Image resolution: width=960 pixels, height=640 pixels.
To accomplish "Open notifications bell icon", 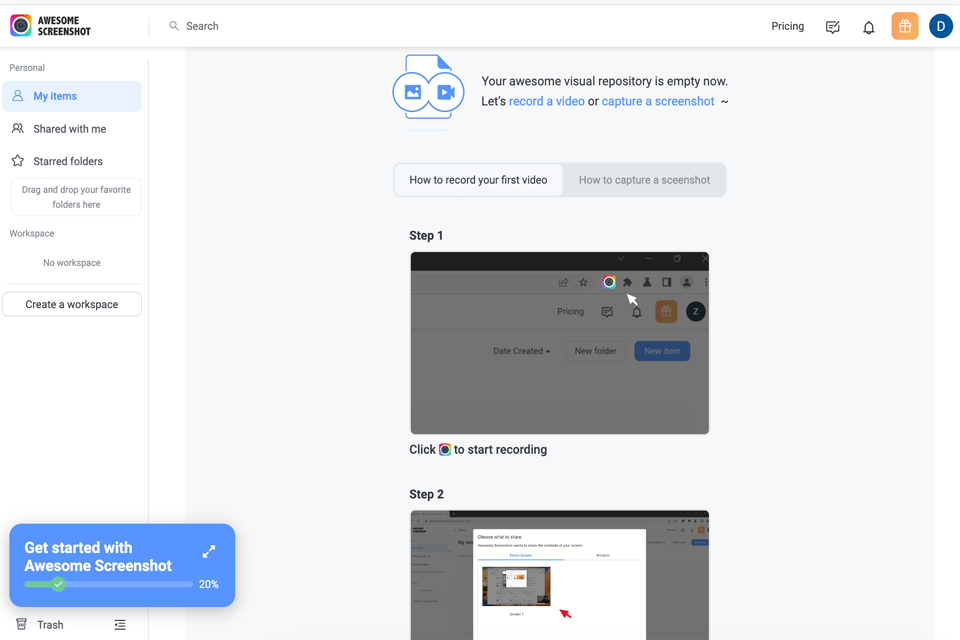I will point(868,27).
